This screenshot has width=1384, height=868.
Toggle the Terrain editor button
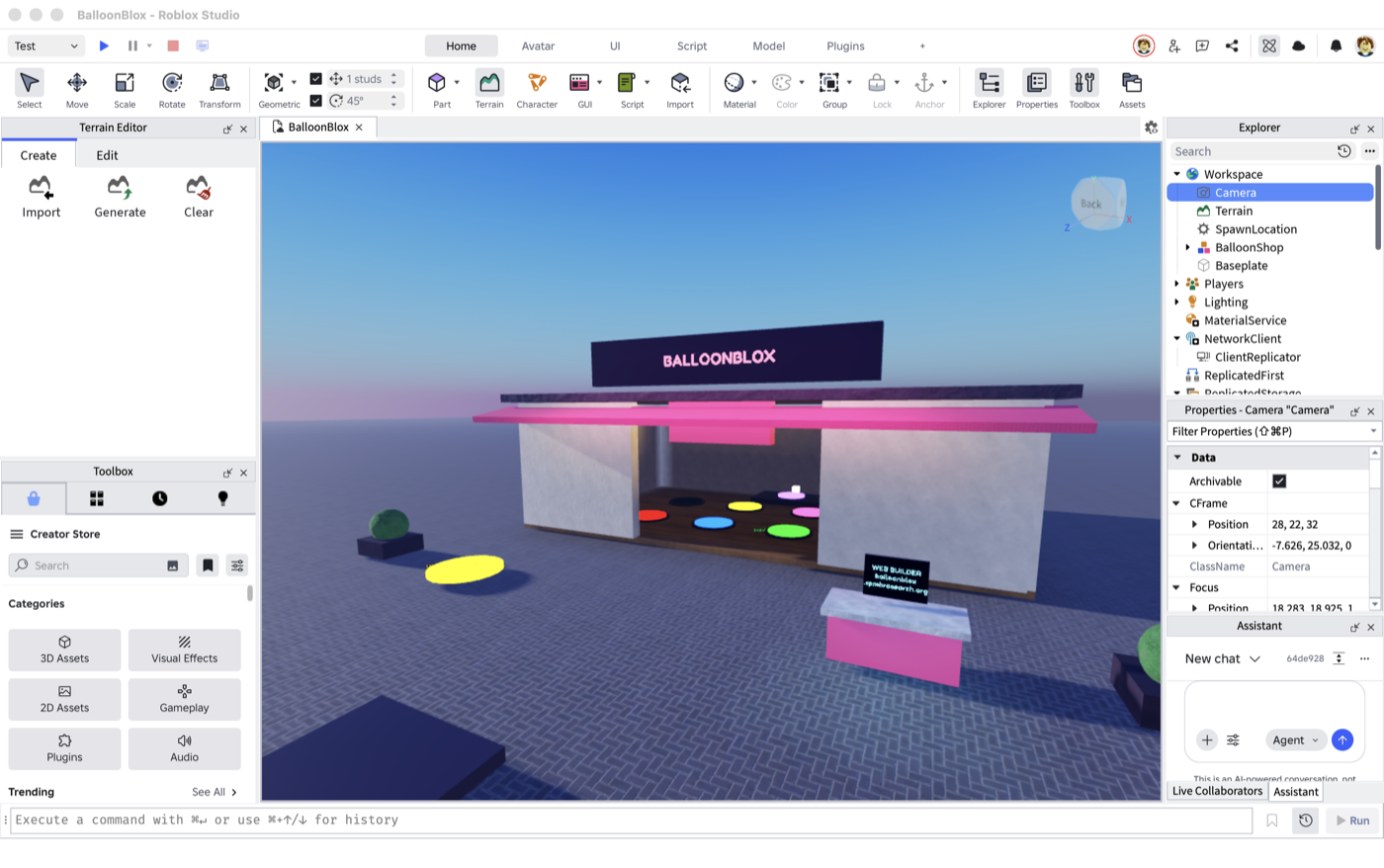(x=489, y=89)
